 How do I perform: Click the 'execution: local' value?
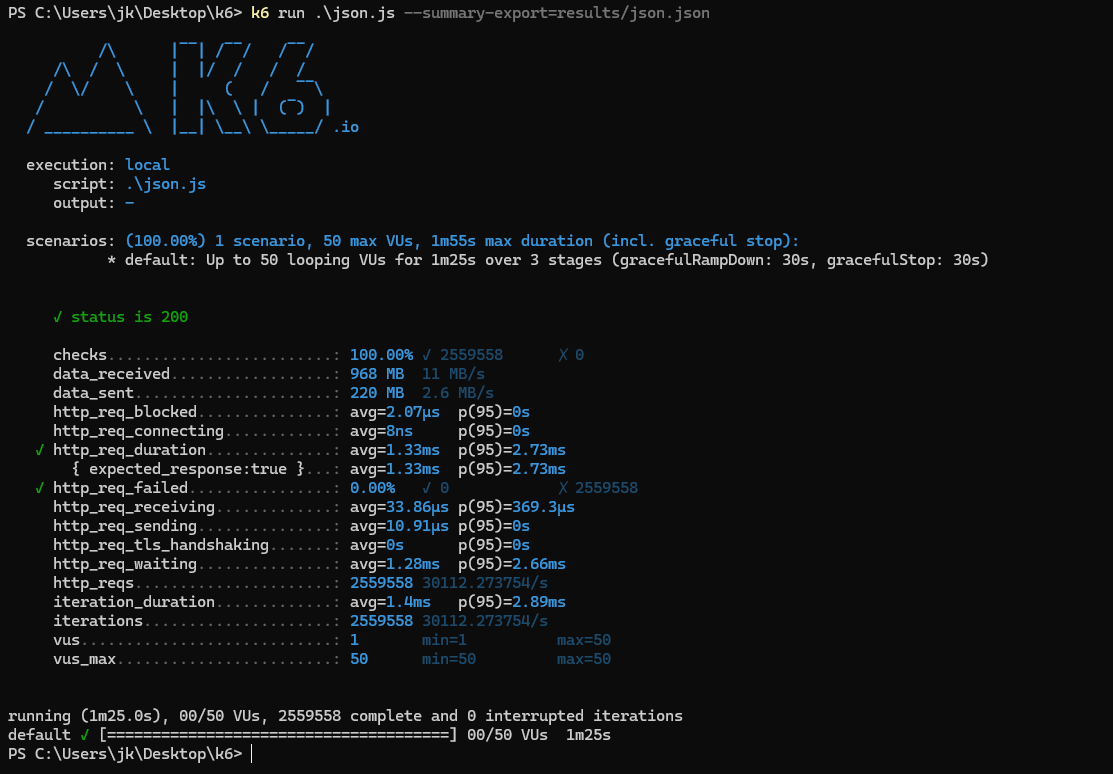147,164
